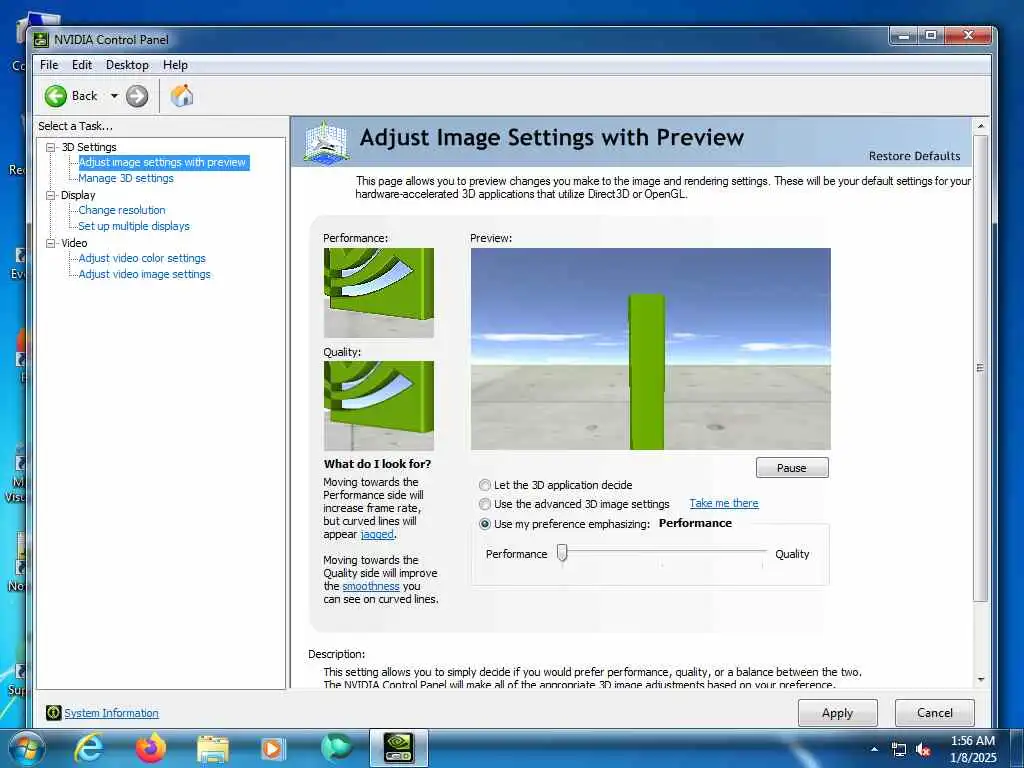Open Windows Explorer from the taskbar
Viewport: 1024px width, 768px height.
(x=212, y=749)
